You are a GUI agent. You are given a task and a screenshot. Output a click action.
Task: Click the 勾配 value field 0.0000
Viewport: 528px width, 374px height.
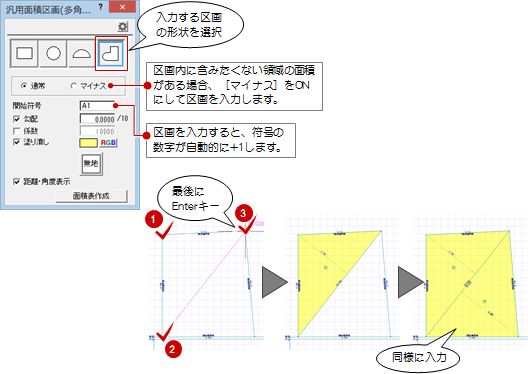(x=98, y=119)
